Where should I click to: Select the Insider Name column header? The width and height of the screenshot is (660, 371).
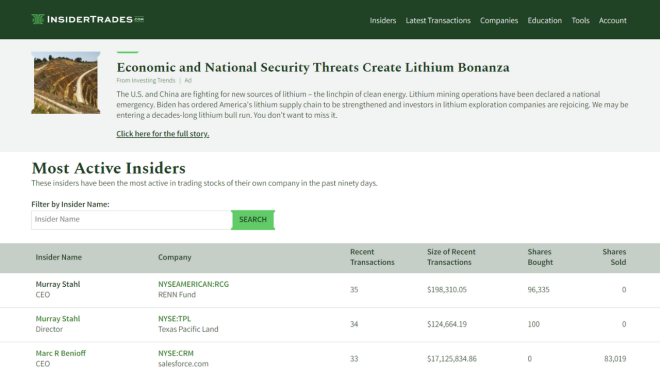click(x=59, y=257)
